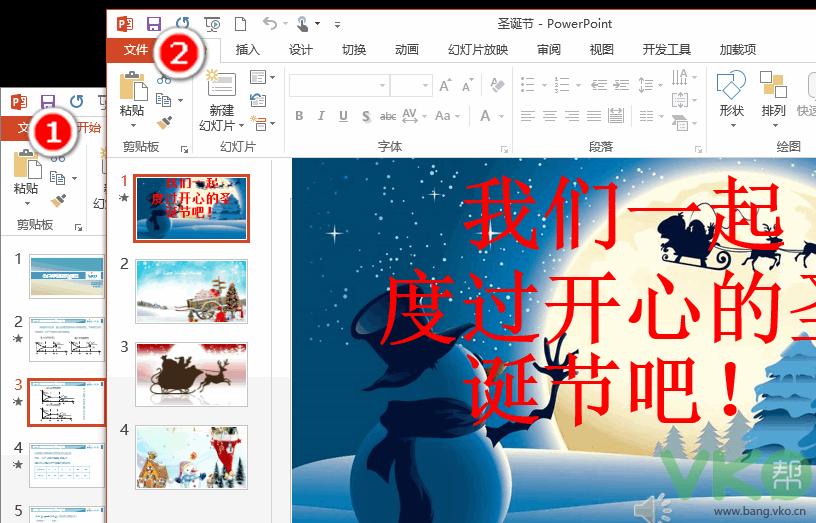The image size is (816, 523).
Task: Switch to 加载项 tab
Action: click(x=737, y=49)
